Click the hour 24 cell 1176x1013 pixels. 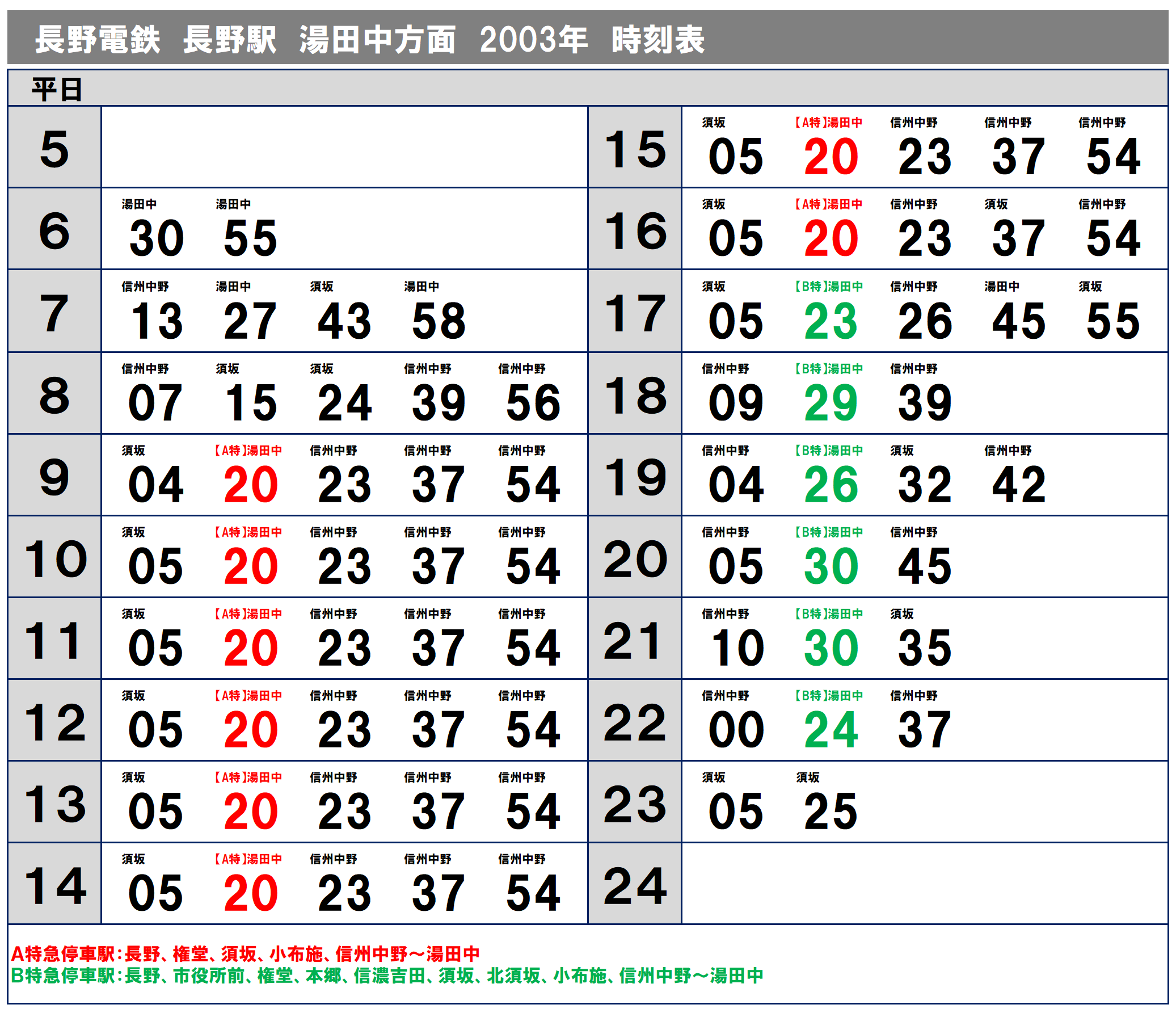[x=635, y=884]
